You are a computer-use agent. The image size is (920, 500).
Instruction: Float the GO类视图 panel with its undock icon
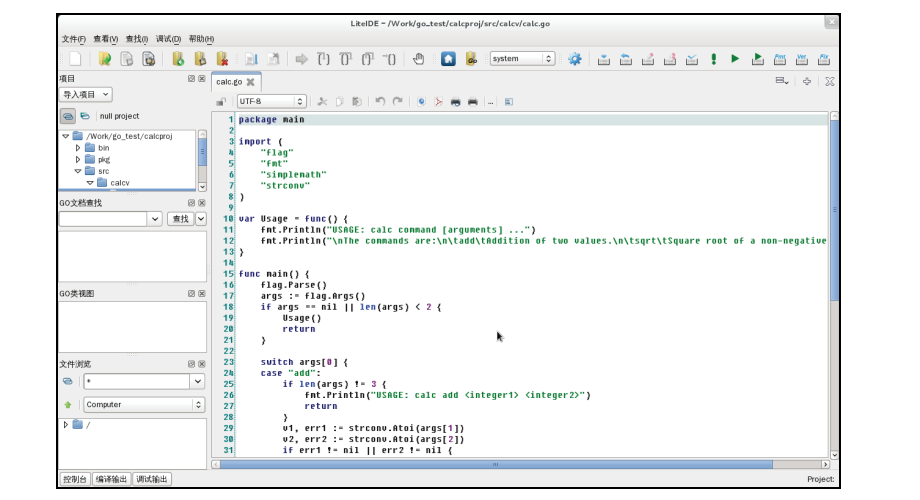pos(191,293)
